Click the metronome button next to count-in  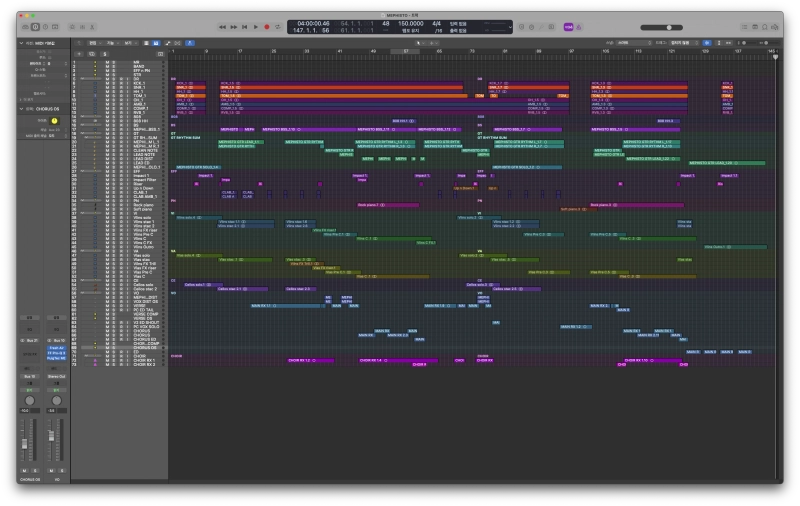point(581,26)
